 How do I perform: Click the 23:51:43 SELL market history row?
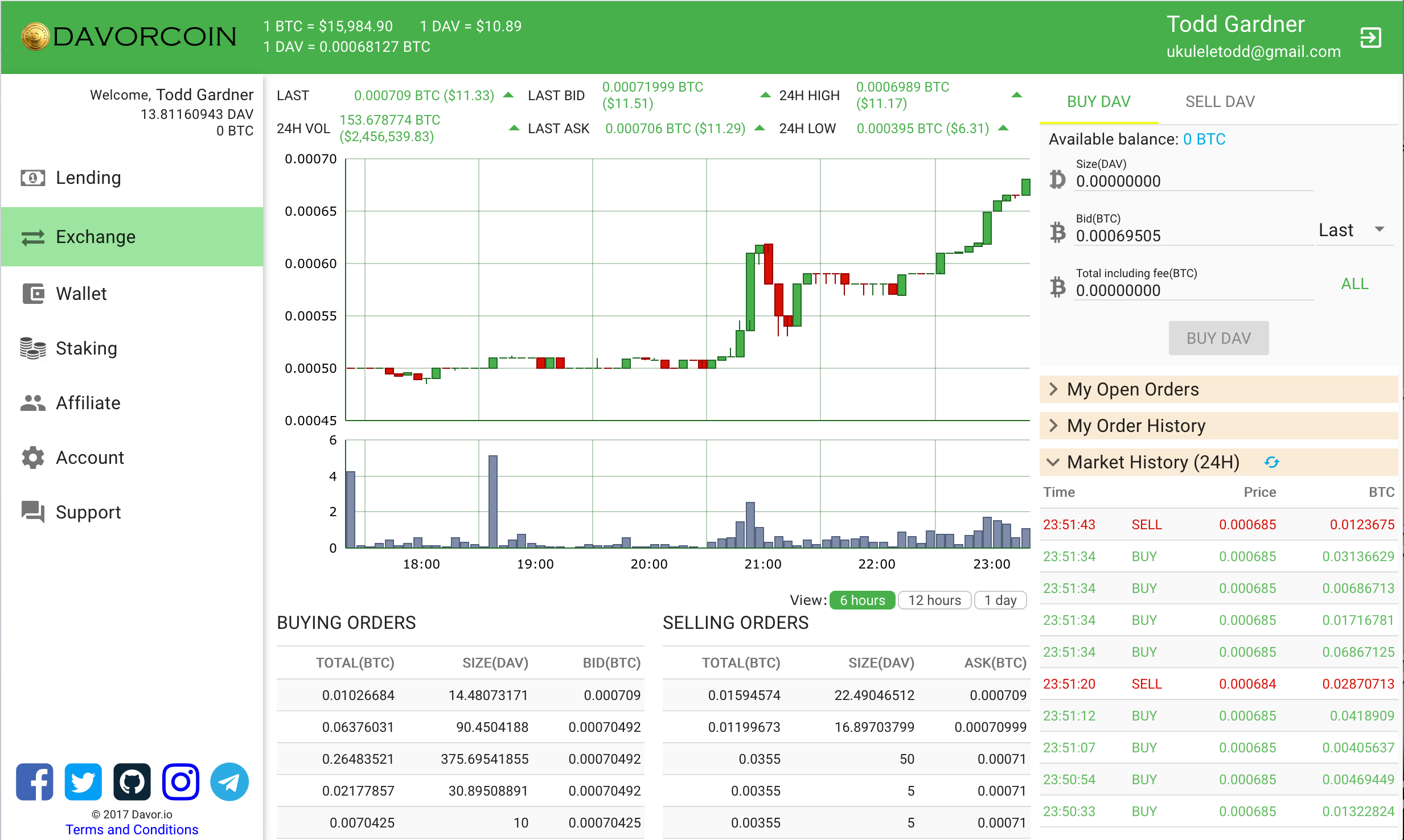coord(1218,524)
